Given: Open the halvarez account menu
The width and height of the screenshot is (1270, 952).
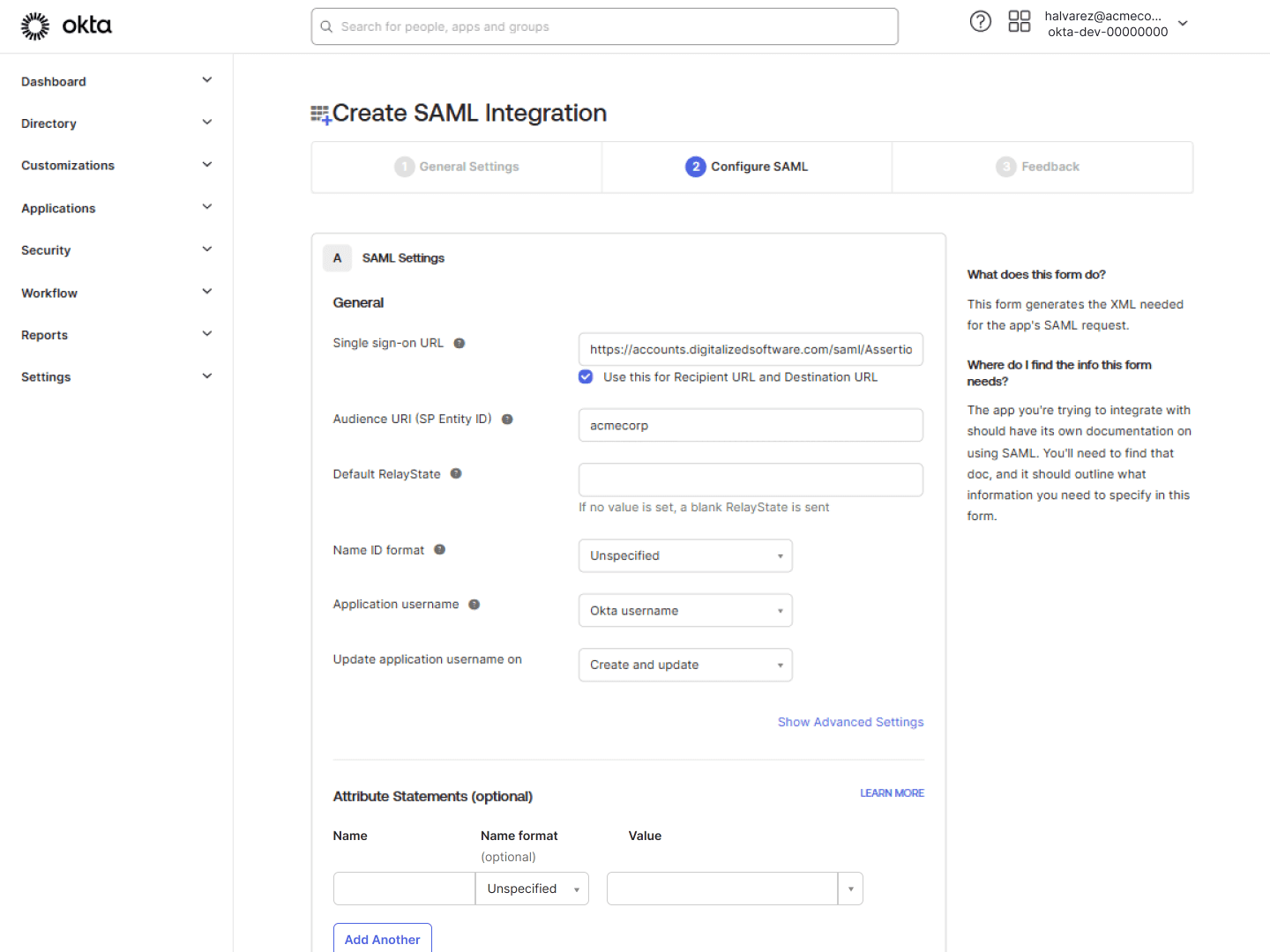Looking at the screenshot, I should pos(1116,24).
